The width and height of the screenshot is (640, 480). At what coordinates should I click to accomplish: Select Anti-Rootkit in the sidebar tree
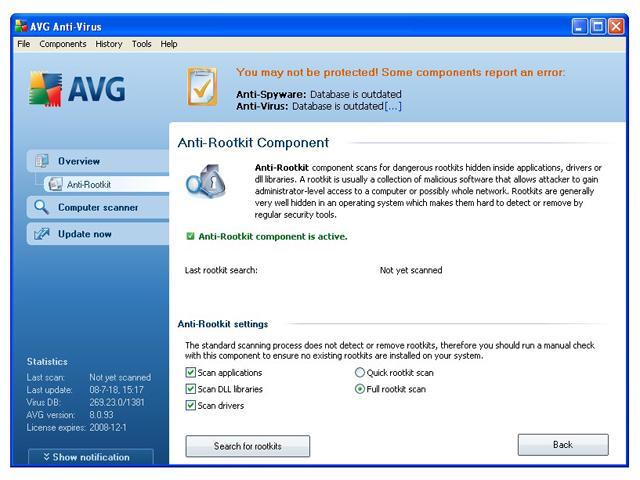click(x=107, y=184)
